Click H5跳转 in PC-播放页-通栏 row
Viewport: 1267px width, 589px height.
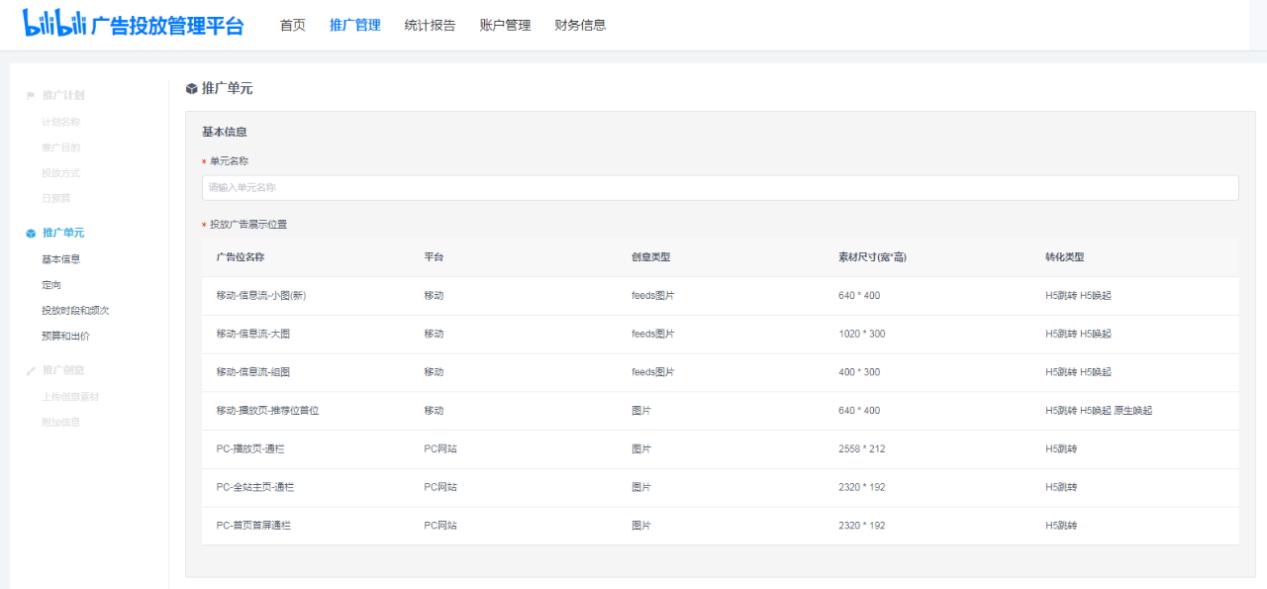[1061, 449]
